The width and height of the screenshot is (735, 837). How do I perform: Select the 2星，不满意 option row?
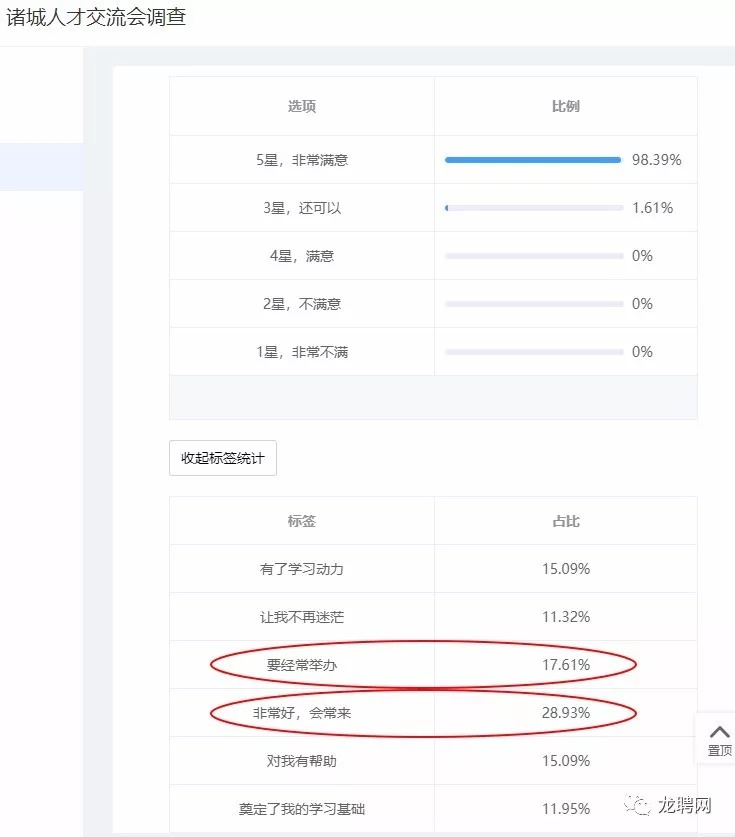(433, 304)
